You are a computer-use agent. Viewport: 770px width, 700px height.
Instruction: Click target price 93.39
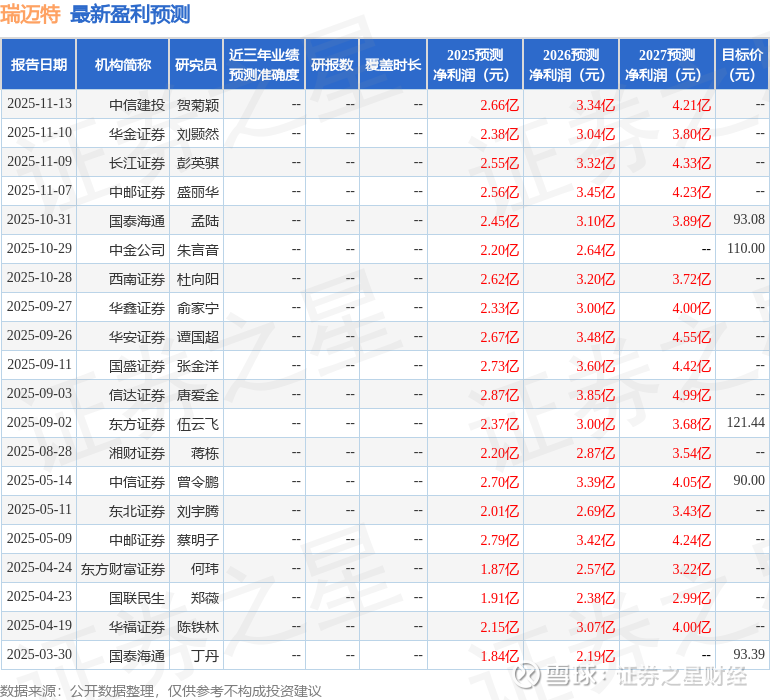(x=749, y=654)
